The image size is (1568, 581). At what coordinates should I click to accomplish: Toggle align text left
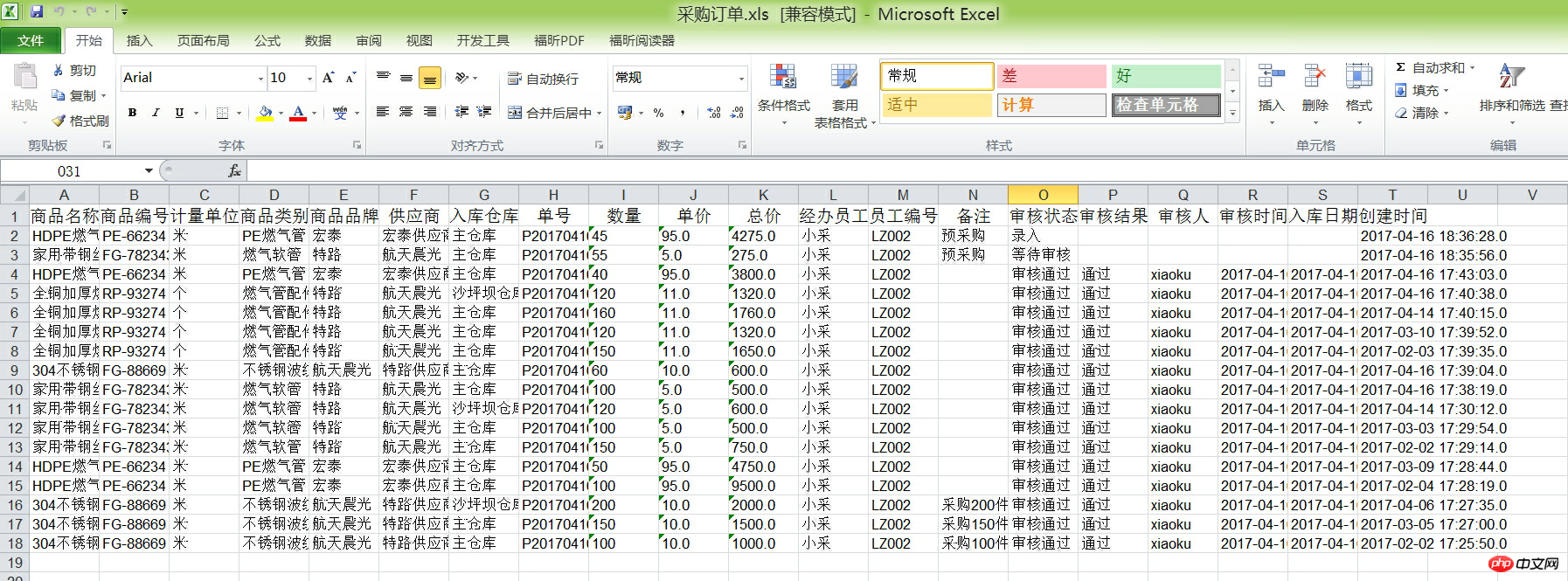point(383,112)
